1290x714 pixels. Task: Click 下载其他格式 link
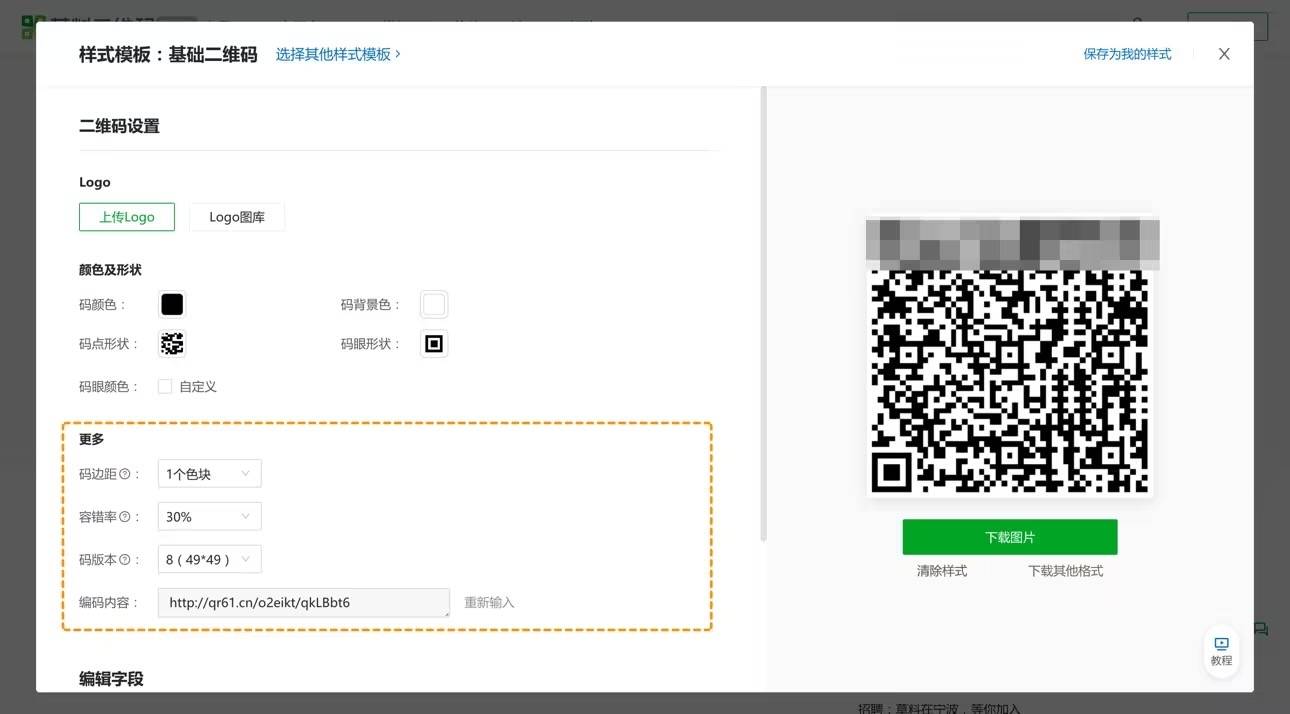coord(1066,571)
